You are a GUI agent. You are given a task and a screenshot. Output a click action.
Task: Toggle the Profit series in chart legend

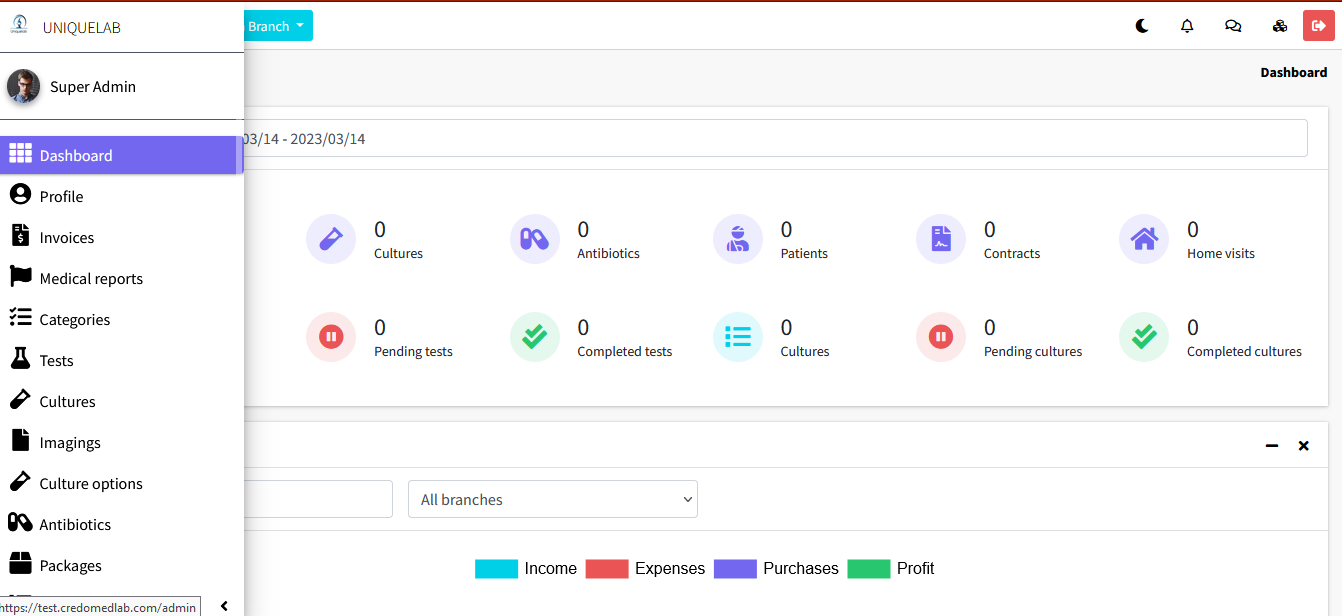915,568
